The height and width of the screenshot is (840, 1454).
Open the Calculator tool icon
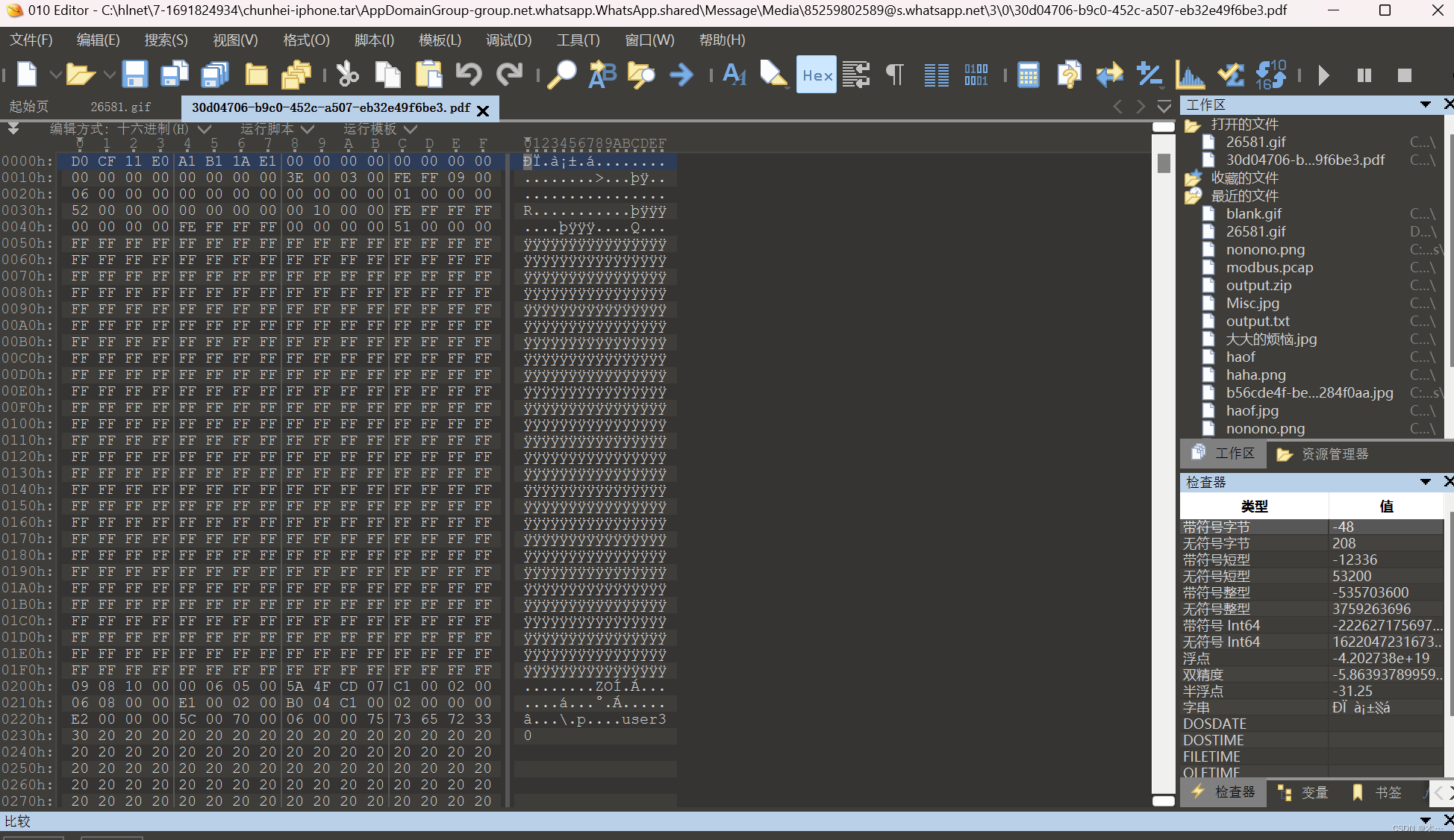(x=1028, y=75)
